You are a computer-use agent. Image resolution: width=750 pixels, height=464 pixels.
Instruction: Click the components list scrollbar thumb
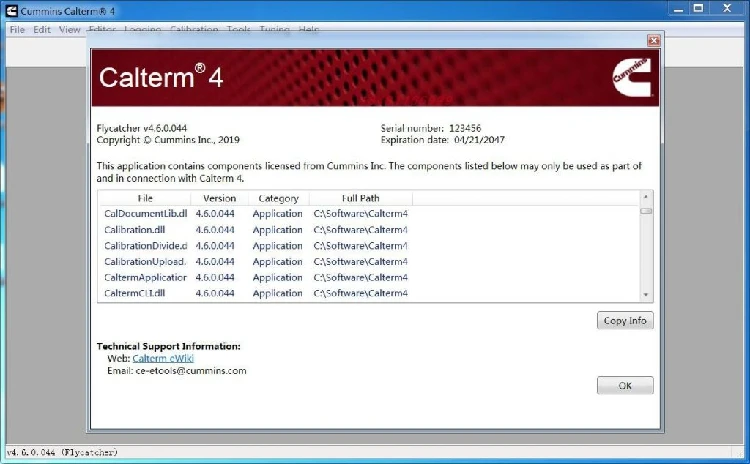[646, 211]
